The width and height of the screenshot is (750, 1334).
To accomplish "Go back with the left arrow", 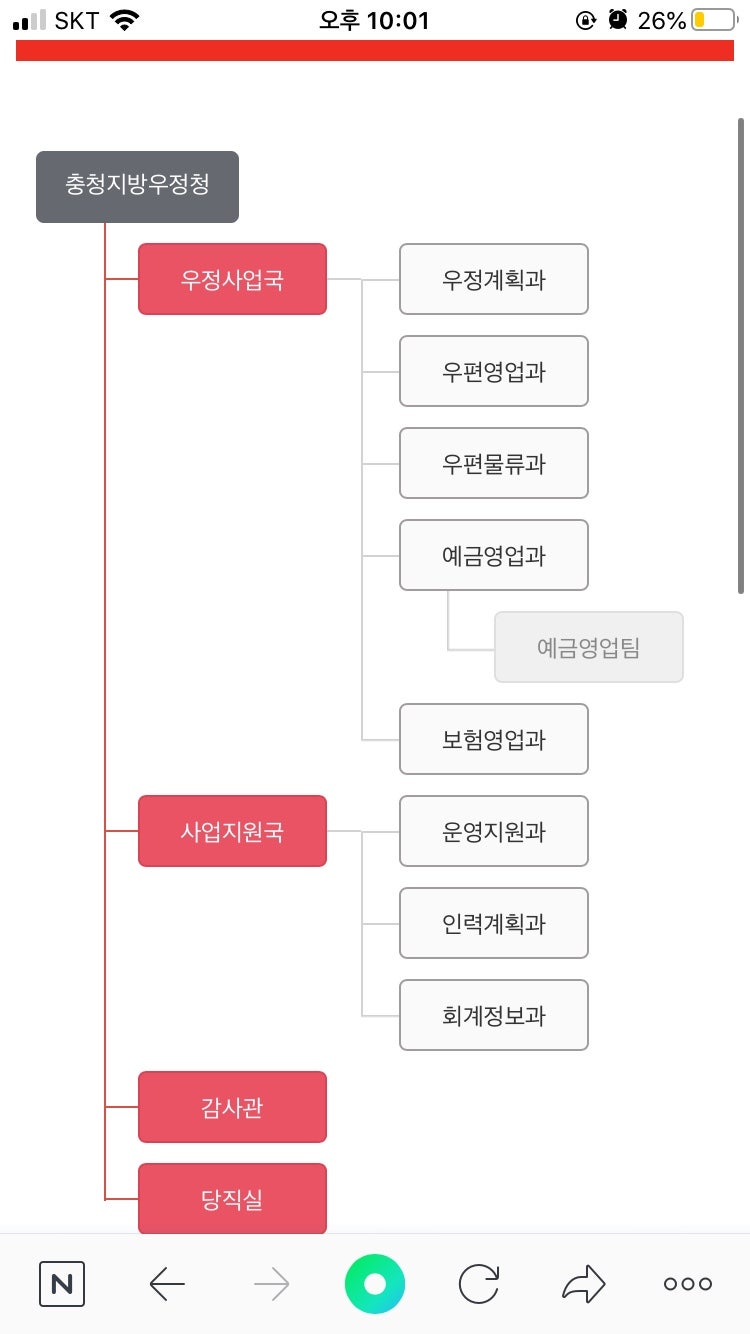I will tap(167, 1284).
